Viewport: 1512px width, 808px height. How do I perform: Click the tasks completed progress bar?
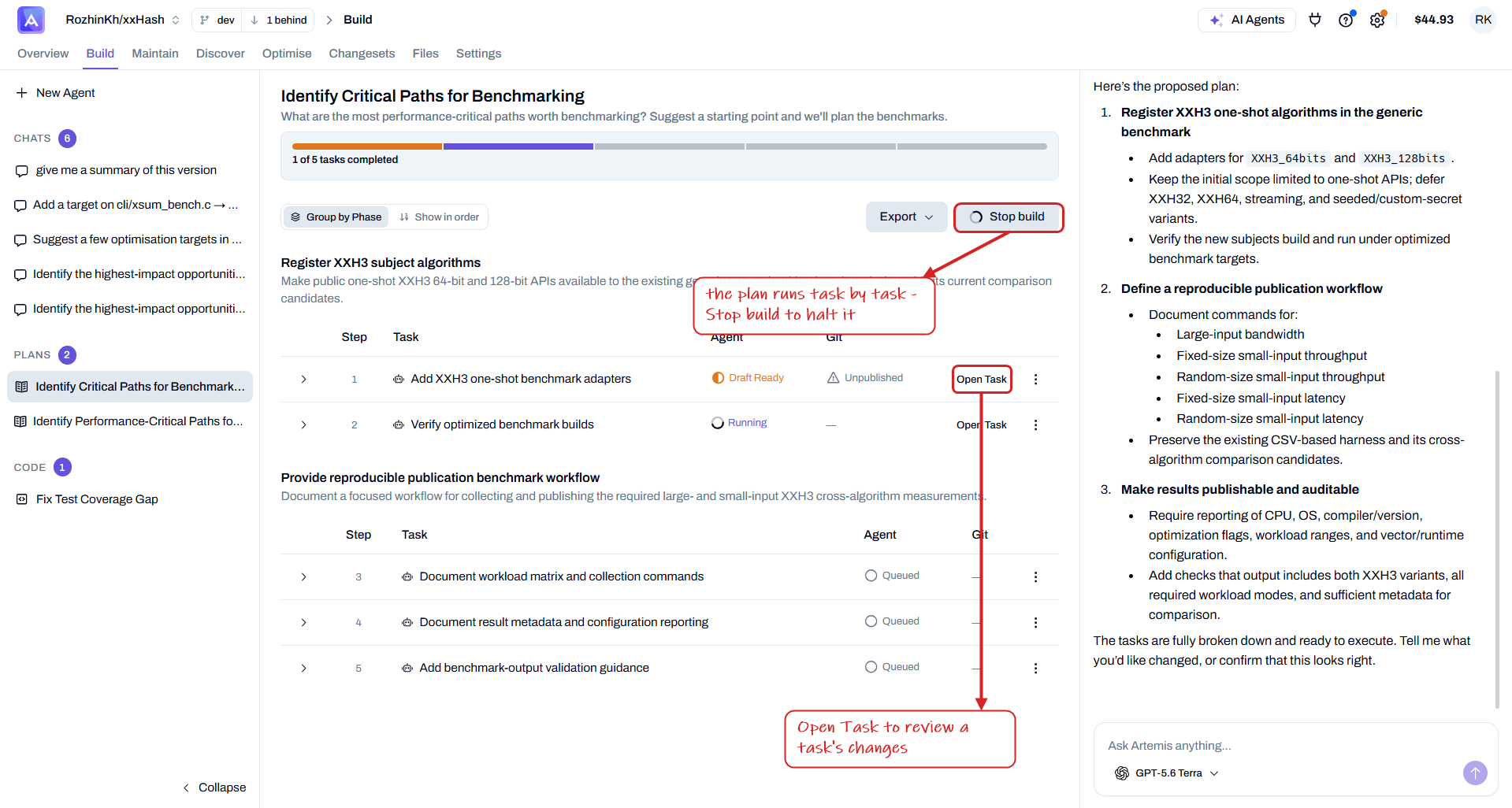pos(669,146)
